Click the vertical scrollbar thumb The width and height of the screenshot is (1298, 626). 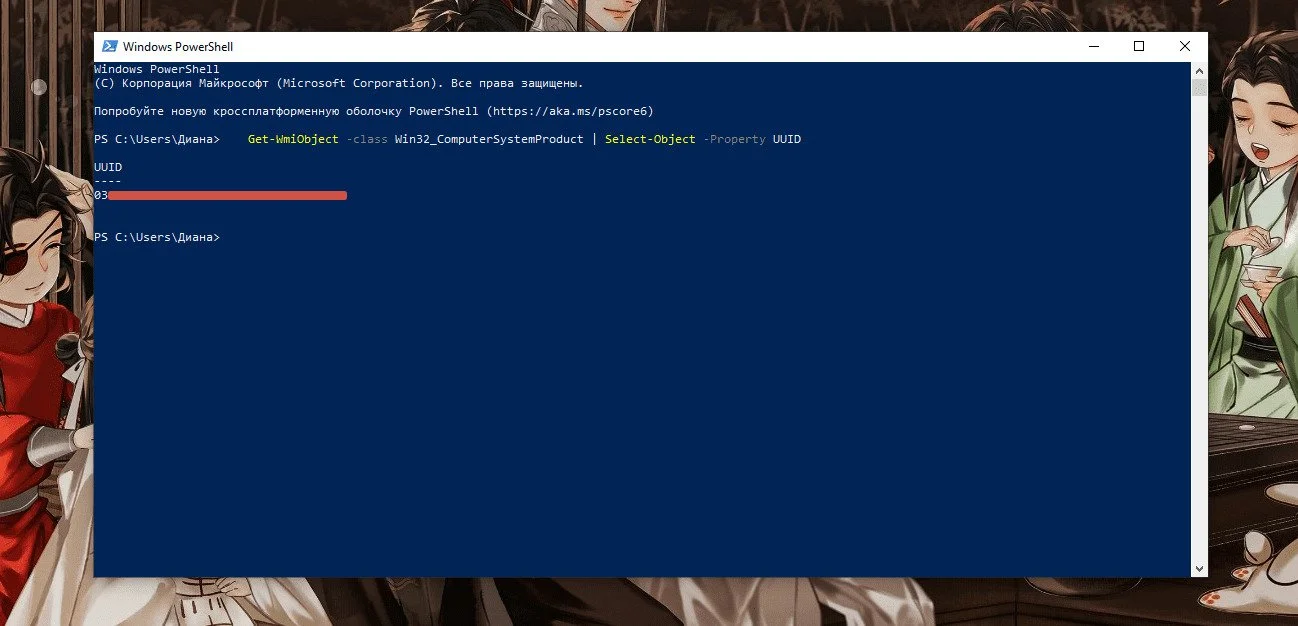coord(1199,87)
